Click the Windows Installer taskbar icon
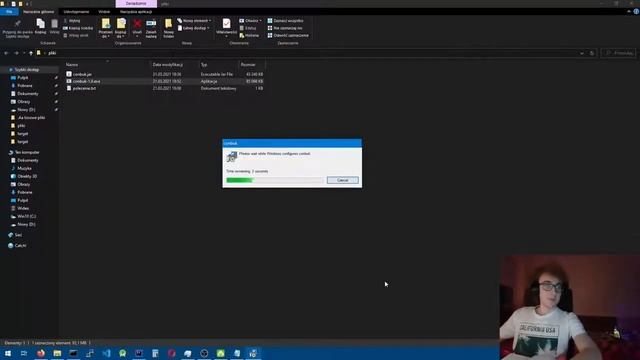Screen dimensions: 640x360 pyautogui.click(x=253, y=353)
